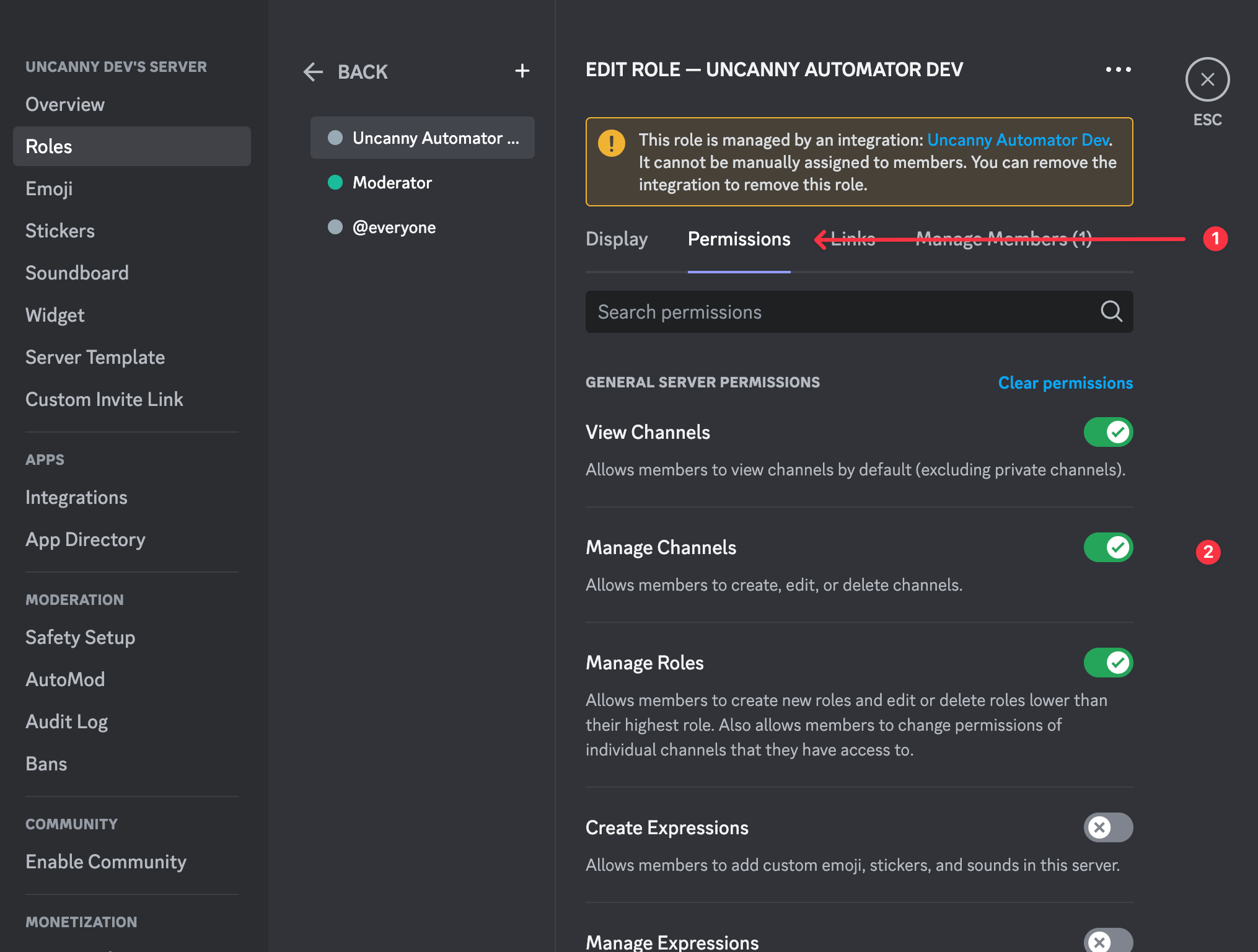Disable the View Channels permission
Screen dimensions: 1258x952
[1108, 432]
